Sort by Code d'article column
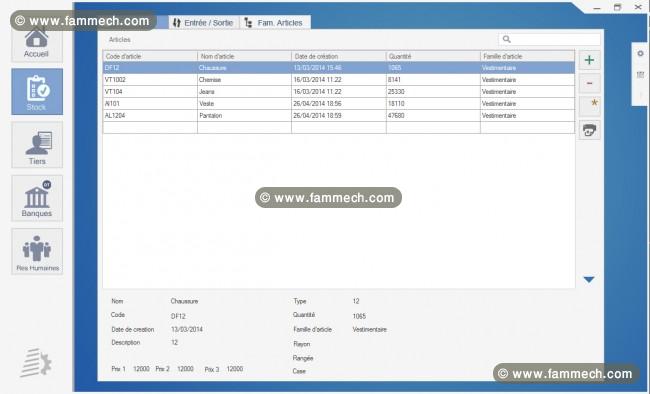Image resolution: width=650 pixels, height=394 pixels. [150, 56]
